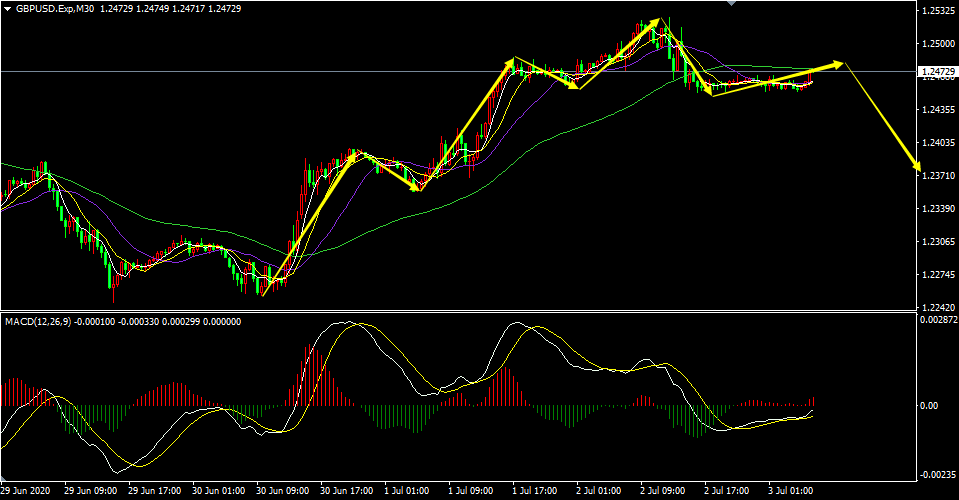The image size is (959, 500).
Task: Click the 1.23710 price scale label
Action: click(938, 175)
